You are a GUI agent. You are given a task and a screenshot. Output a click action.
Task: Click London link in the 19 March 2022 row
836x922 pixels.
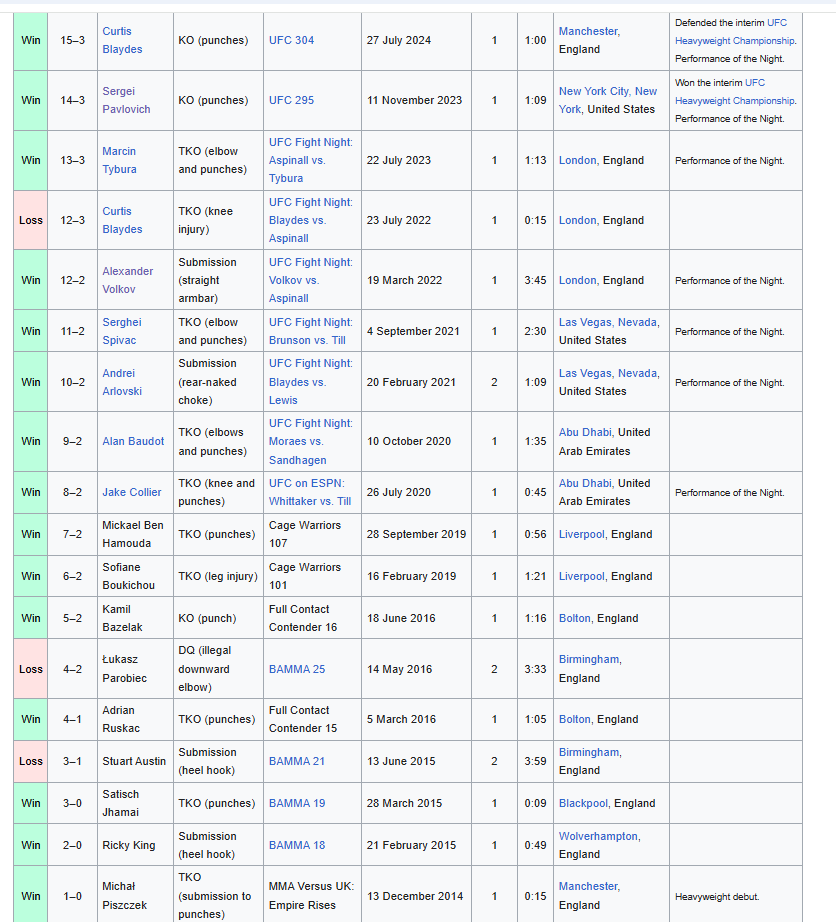click(x=577, y=280)
